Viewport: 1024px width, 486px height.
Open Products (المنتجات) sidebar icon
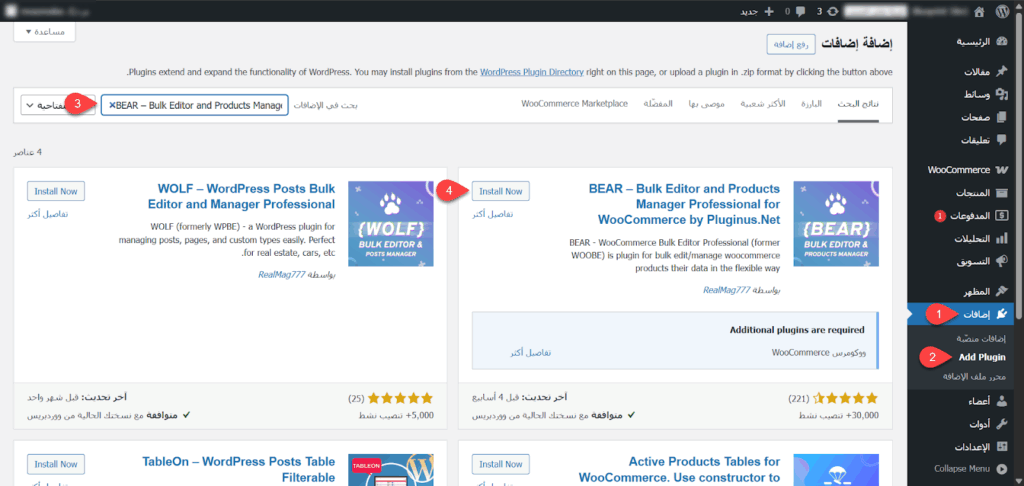(x=1002, y=193)
